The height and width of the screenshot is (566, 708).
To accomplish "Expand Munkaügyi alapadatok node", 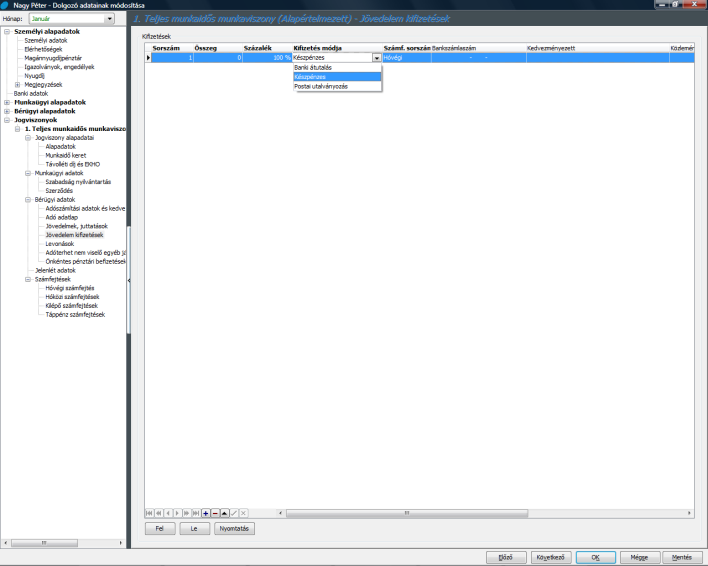I will (7, 102).
